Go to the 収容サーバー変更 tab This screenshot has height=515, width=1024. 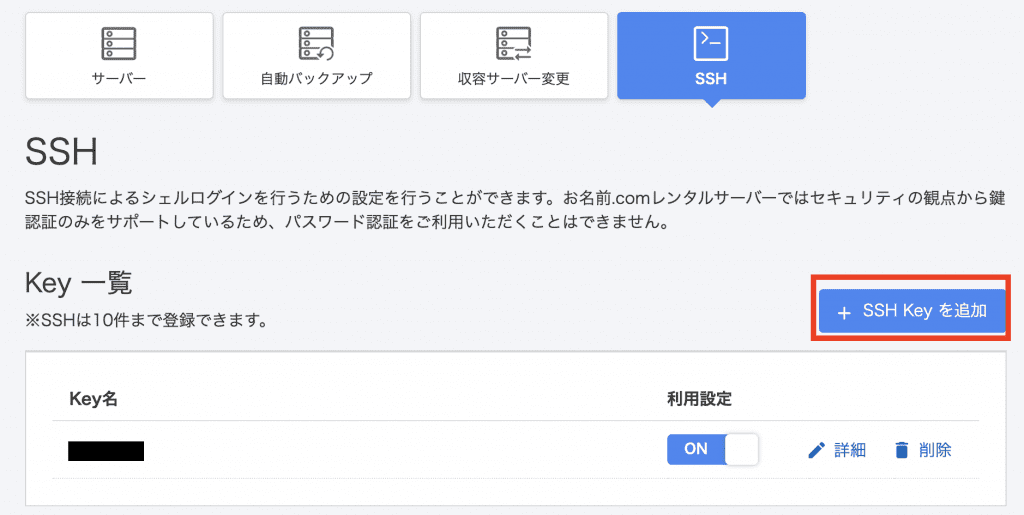[513, 56]
